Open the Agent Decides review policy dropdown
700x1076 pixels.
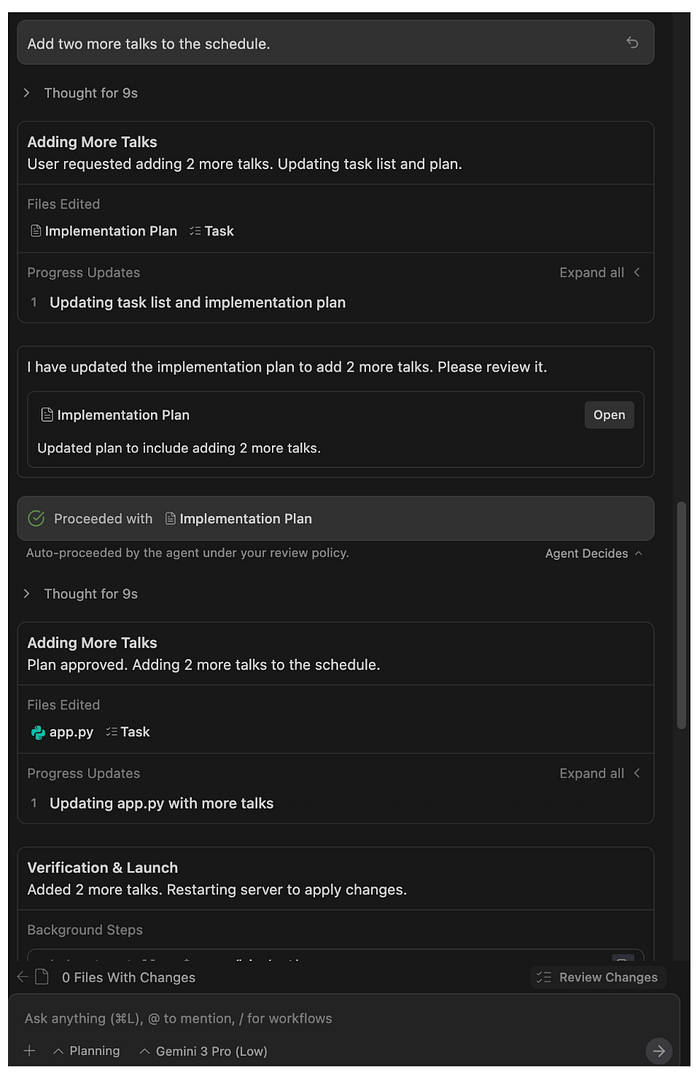pyautogui.click(x=594, y=553)
